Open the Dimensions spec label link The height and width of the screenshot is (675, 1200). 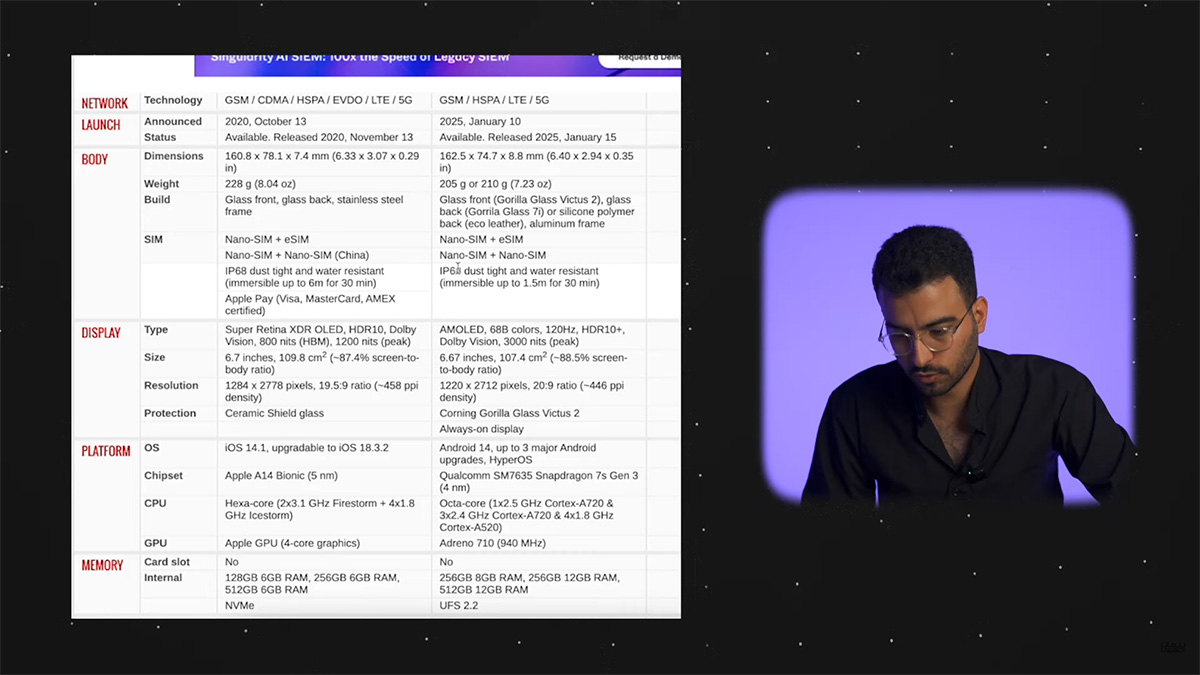point(174,156)
